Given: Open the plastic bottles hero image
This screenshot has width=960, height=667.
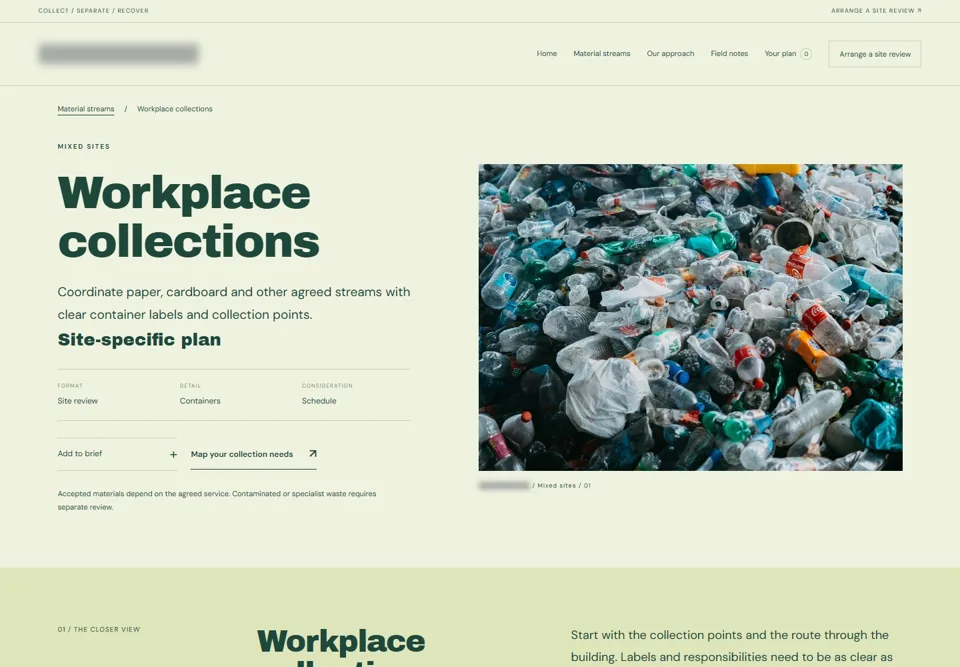Looking at the screenshot, I should point(690,317).
